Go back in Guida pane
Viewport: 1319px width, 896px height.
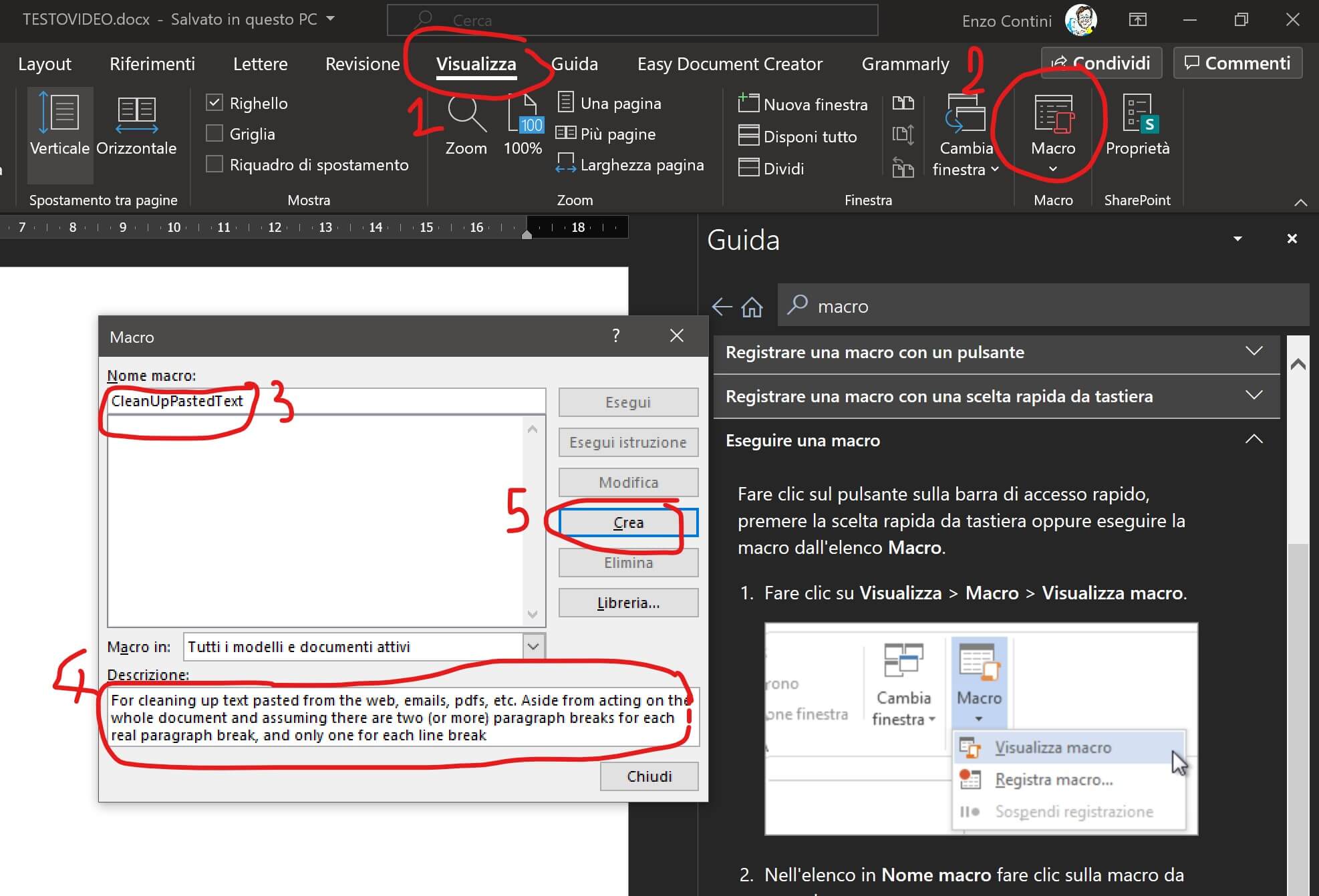click(722, 307)
